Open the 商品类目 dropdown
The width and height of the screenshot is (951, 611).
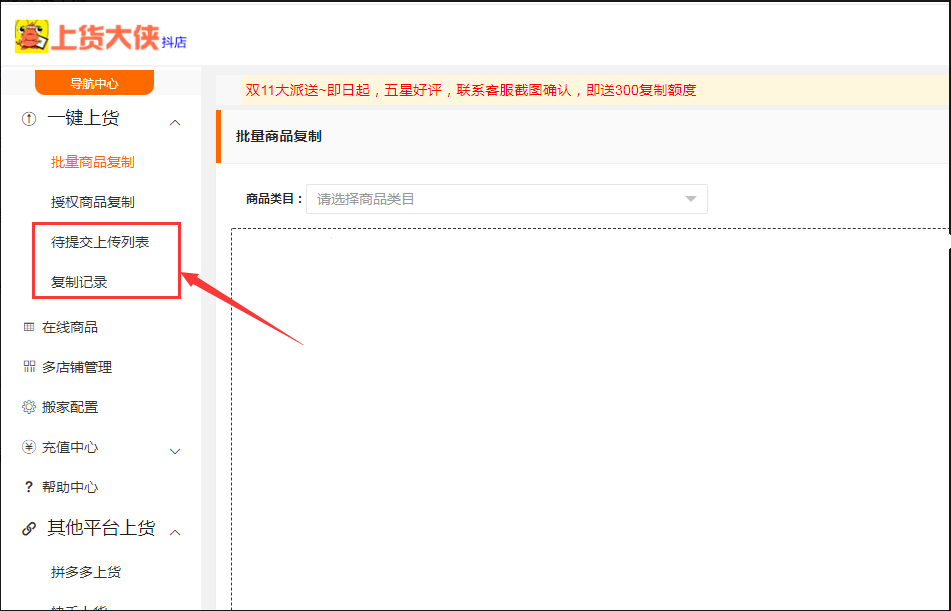pos(507,199)
